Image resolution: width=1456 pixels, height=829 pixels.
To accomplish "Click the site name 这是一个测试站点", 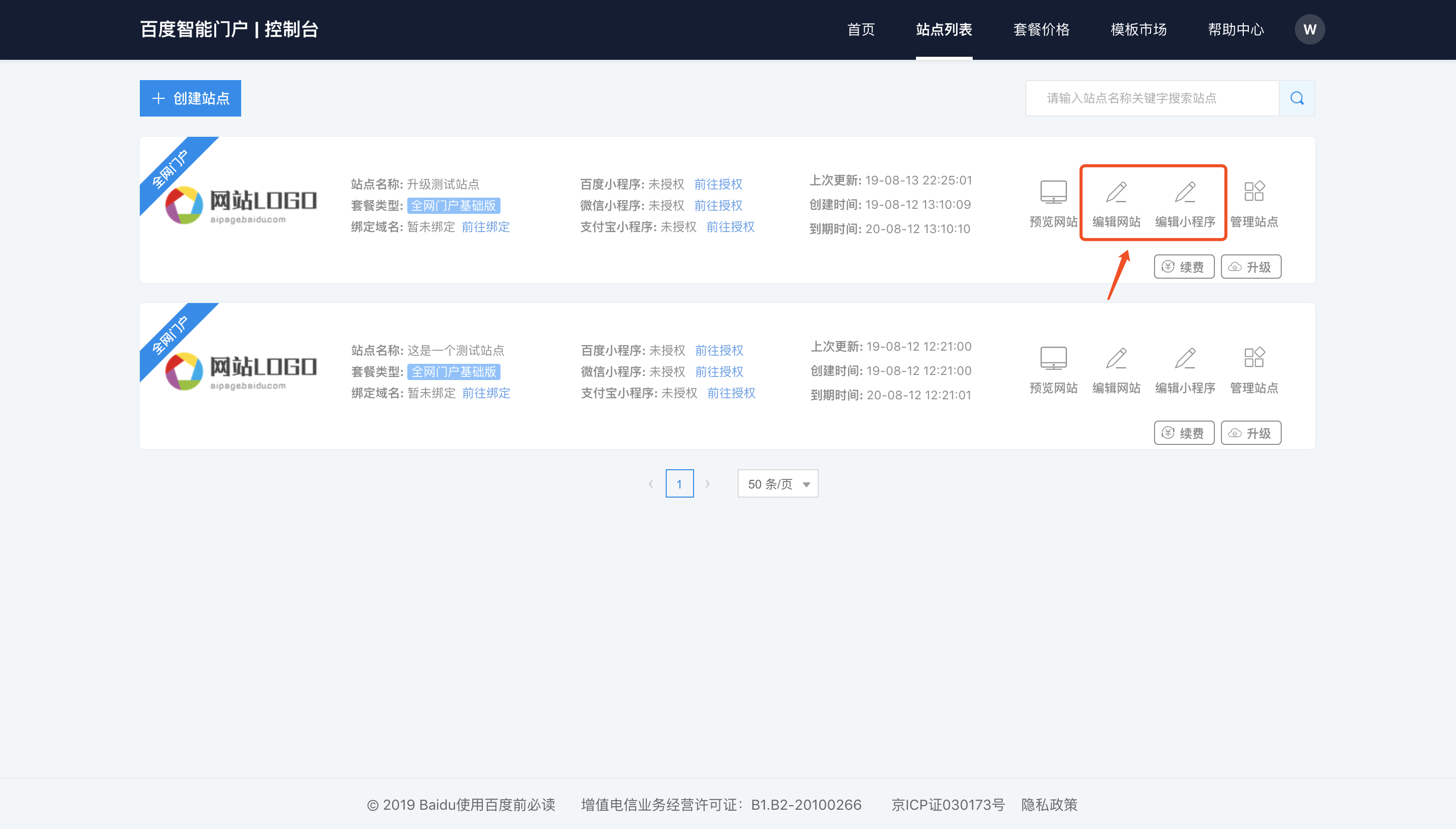I will click(x=456, y=350).
